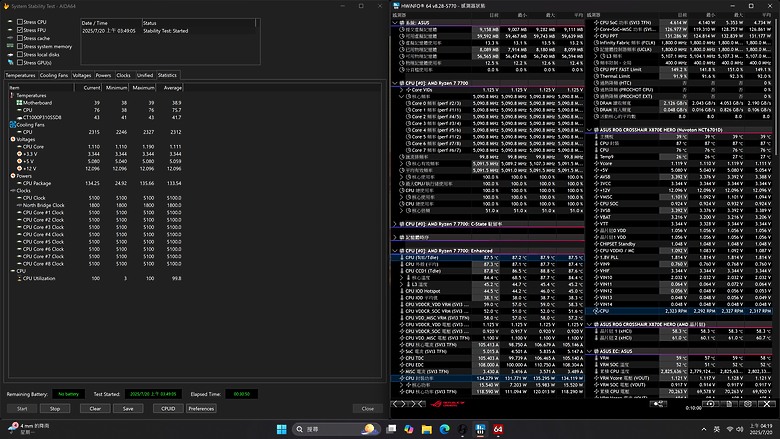Viewport: 780px width, 439px height.
Task: Switch to the Clocks tab
Action: (123, 75)
